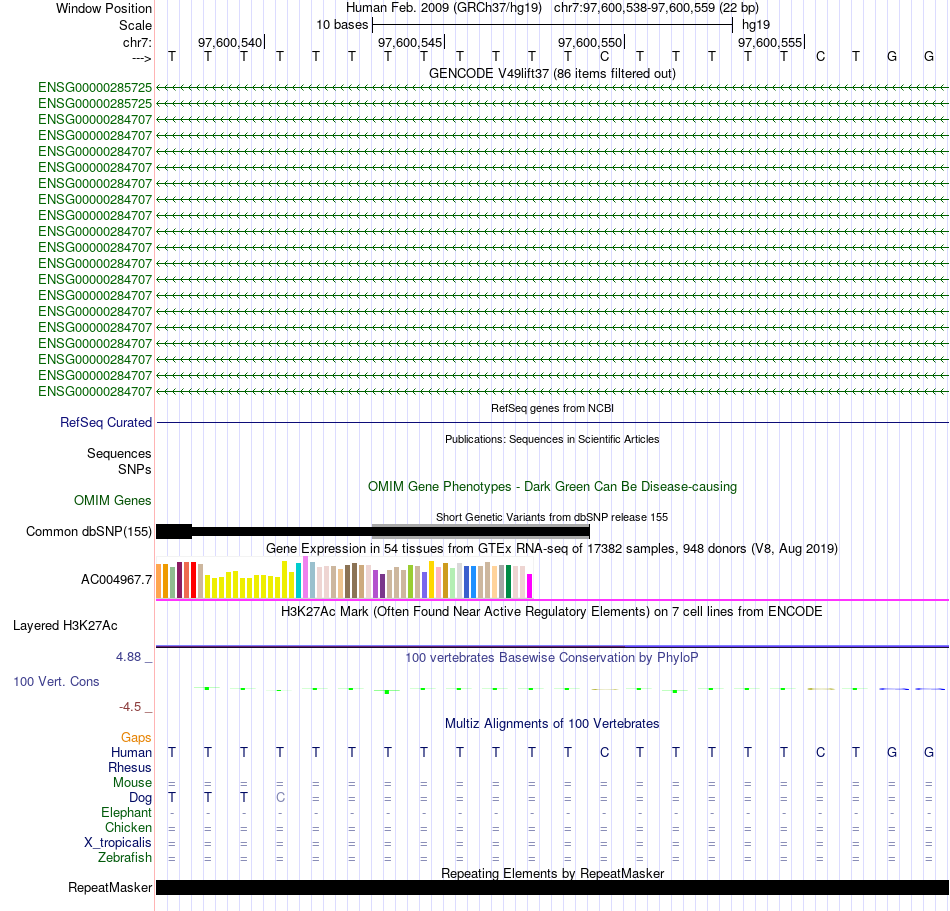Viewport: 950px width, 911px height.
Task: Click the chr7:97,600,538-97,600,559 (22 bp) position text
Action: pos(656,8)
